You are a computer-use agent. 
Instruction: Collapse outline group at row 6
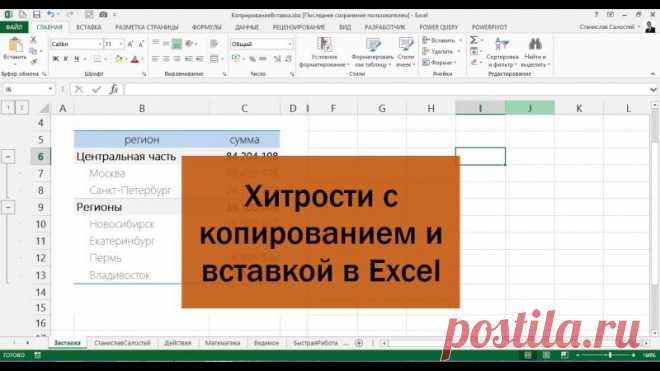(8, 157)
